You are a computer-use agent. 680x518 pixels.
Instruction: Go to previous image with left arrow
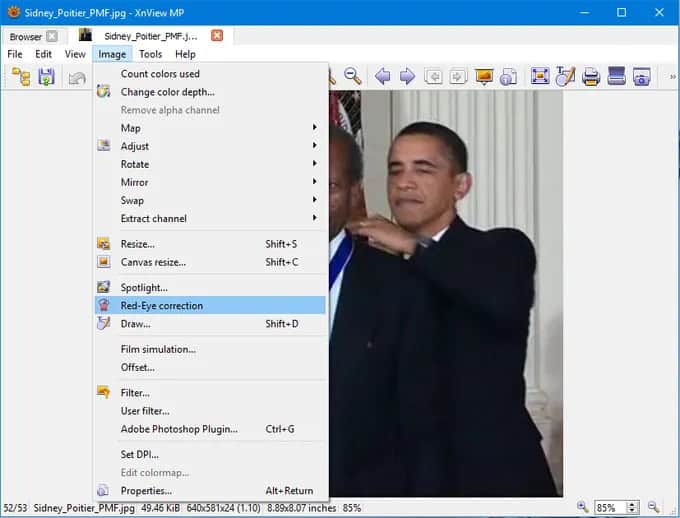click(x=382, y=76)
